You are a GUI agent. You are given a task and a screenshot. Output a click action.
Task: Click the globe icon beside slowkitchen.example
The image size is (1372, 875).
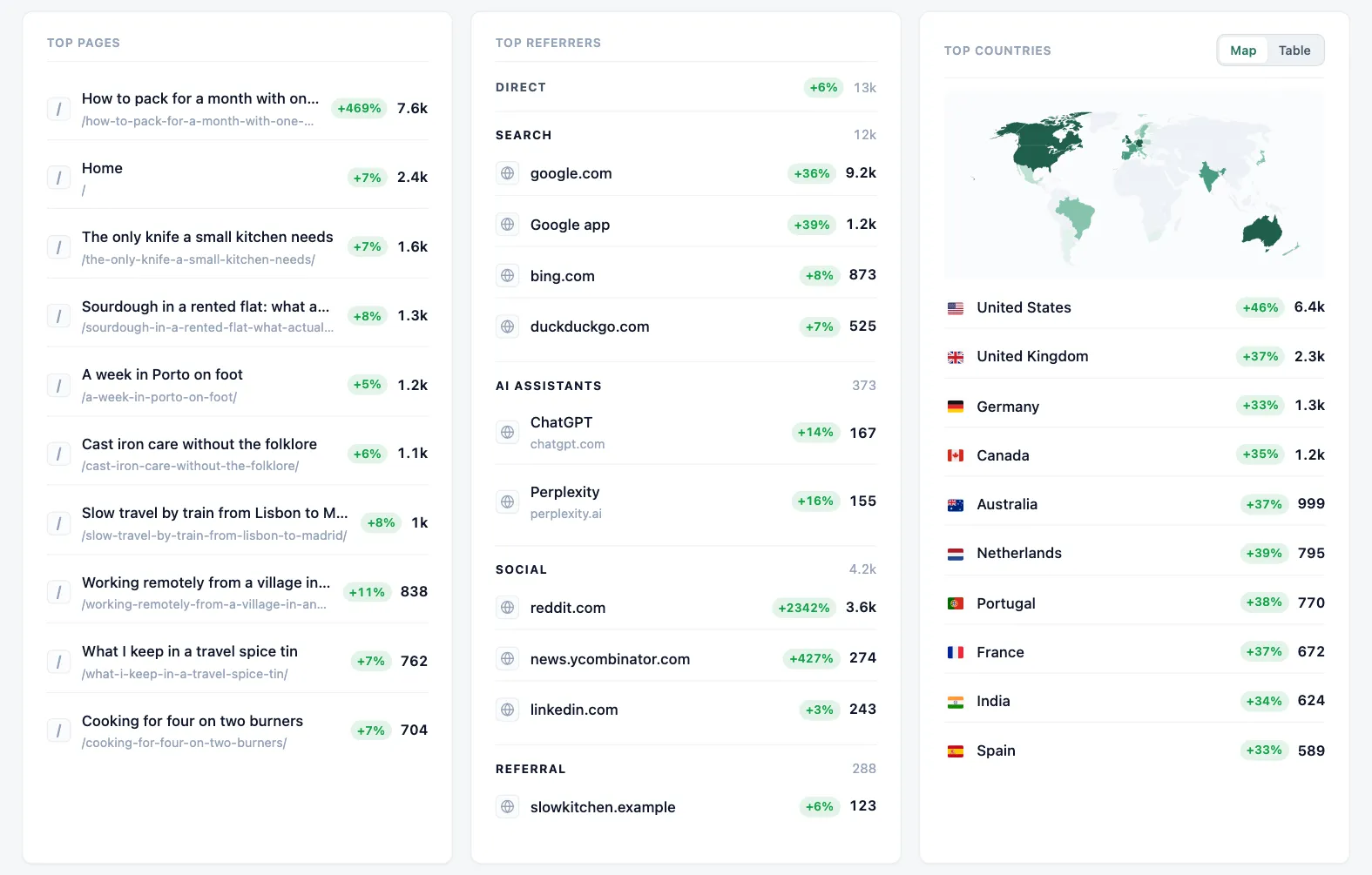(x=508, y=807)
